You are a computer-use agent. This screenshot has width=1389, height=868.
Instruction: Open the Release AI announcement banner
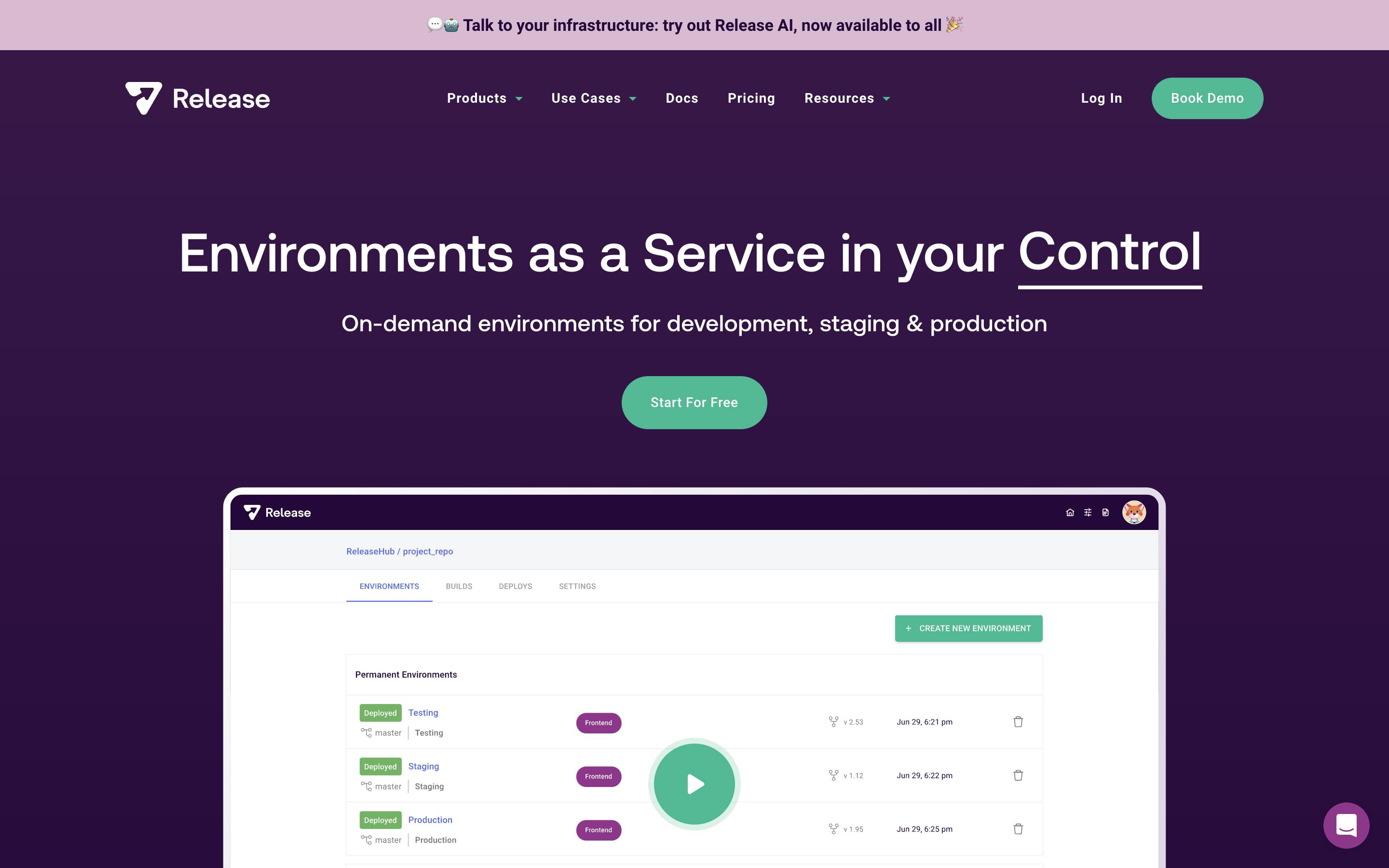[x=694, y=25]
